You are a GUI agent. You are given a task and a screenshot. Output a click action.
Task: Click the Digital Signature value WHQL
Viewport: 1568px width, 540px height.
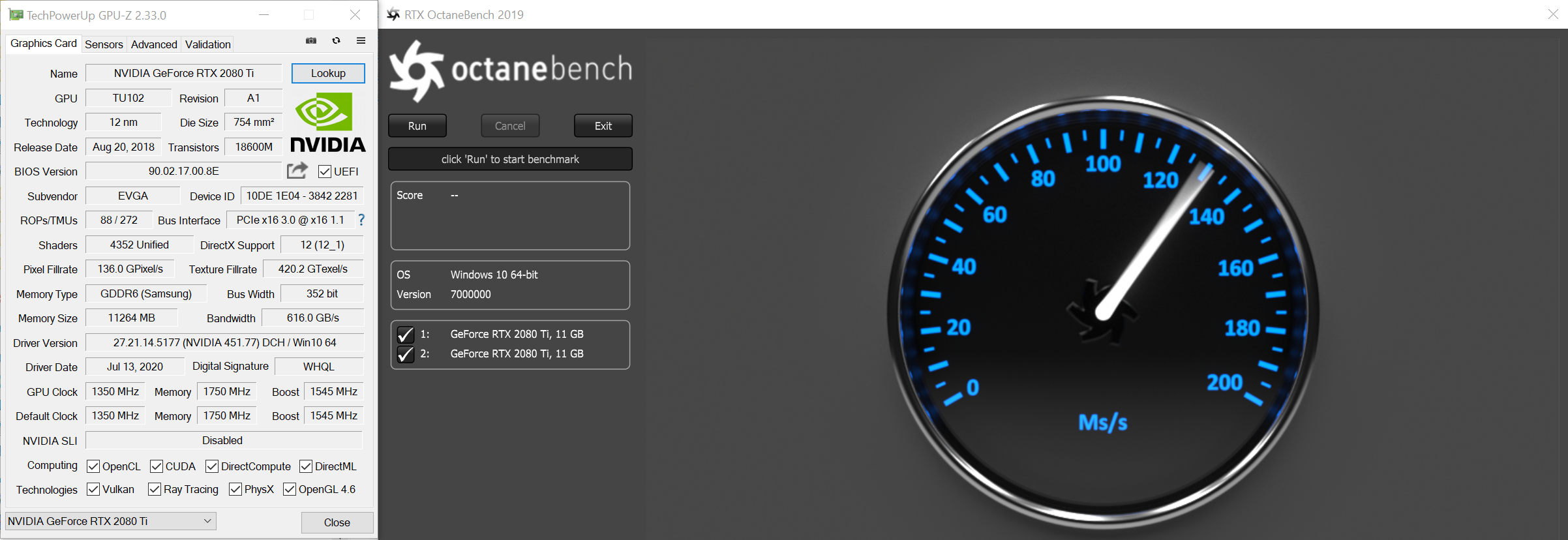click(x=319, y=367)
